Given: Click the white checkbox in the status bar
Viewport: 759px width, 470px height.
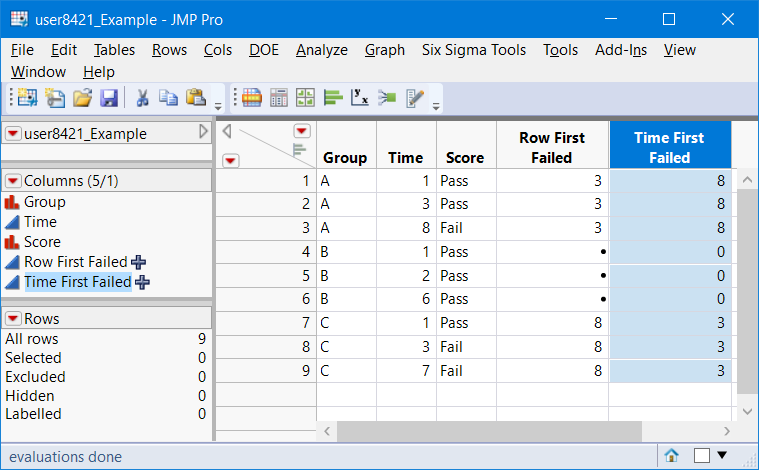Looking at the screenshot, I should [703, 456].
